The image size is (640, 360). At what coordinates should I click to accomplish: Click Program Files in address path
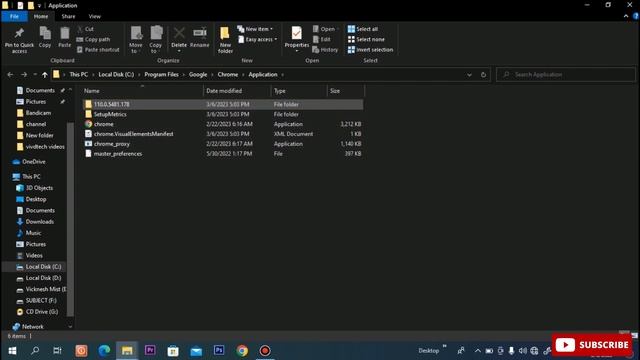pos(161,75)
